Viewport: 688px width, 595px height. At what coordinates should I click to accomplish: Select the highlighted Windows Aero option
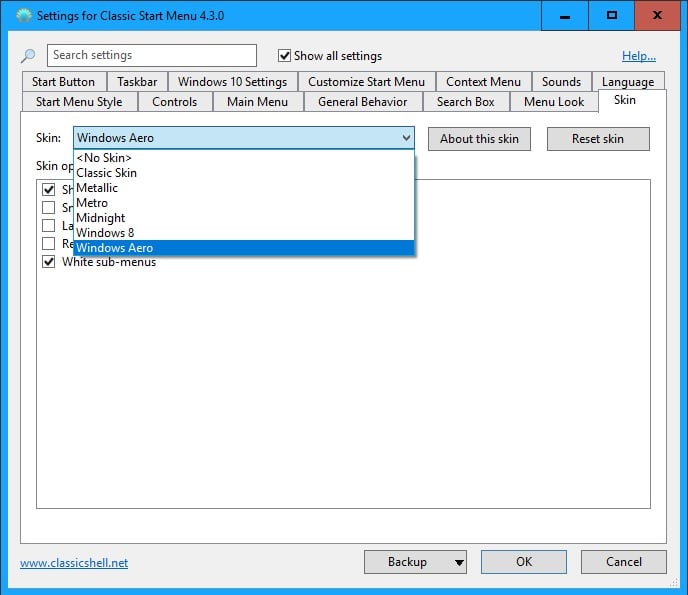coord(244,248)
